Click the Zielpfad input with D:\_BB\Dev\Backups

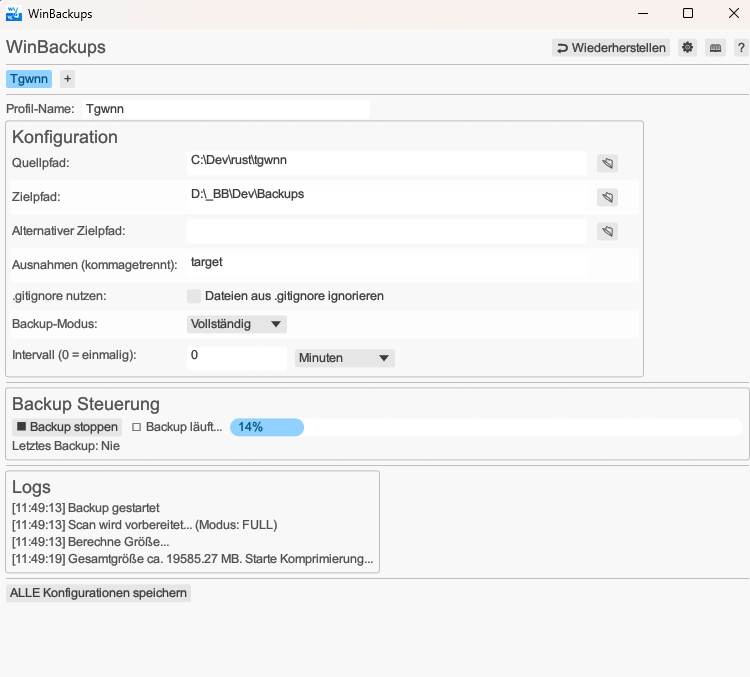[386, 197]
